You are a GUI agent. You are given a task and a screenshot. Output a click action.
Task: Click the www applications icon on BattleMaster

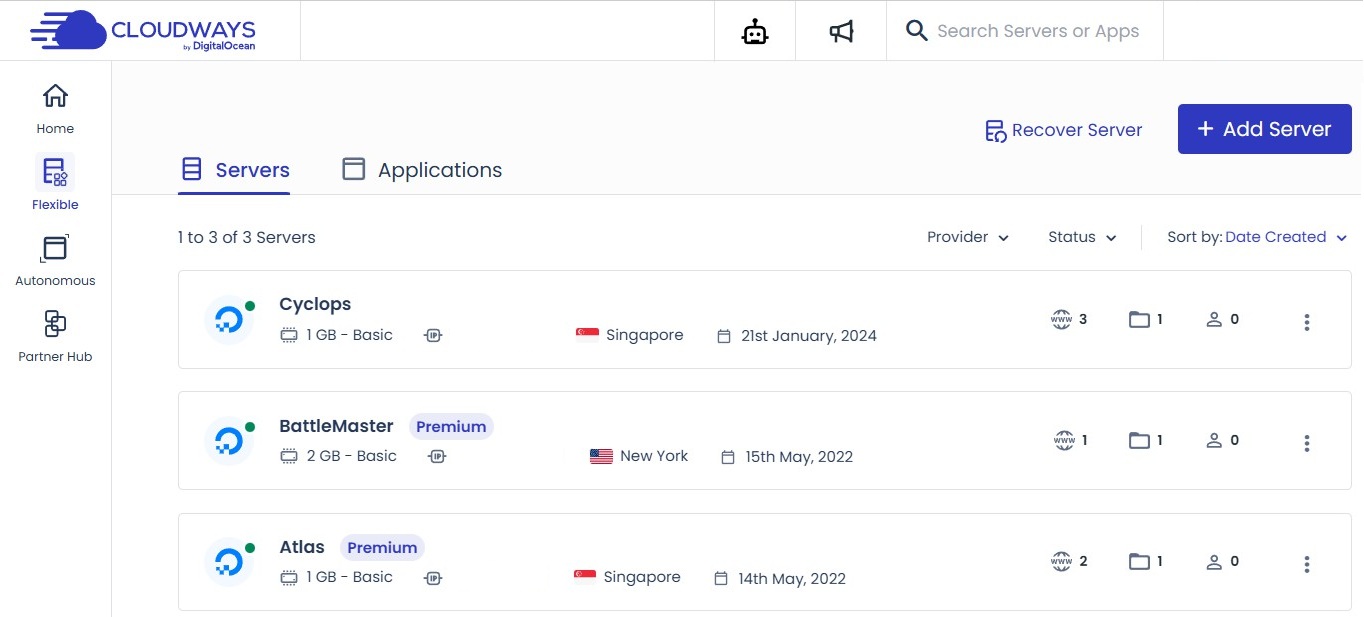tap(1062, 440)
